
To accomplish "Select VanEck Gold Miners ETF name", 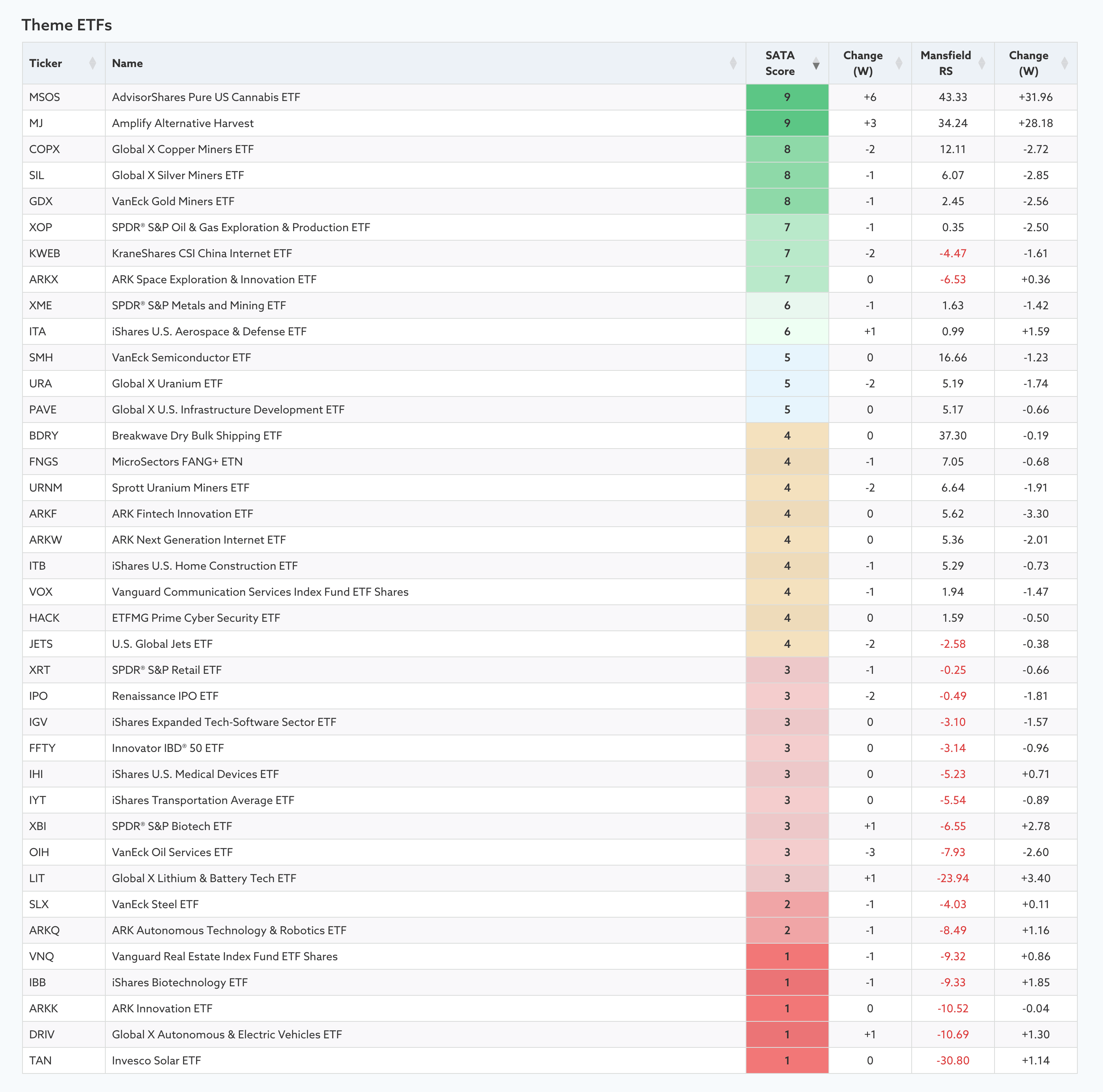I will 173,202.
